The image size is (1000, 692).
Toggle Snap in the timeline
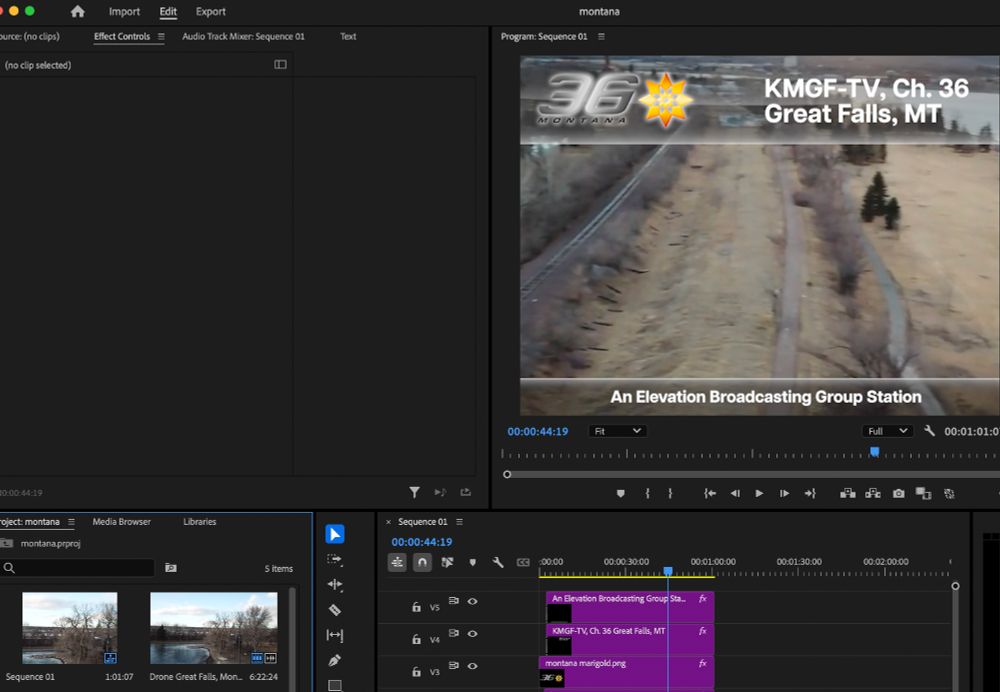[x=422, y=563]
